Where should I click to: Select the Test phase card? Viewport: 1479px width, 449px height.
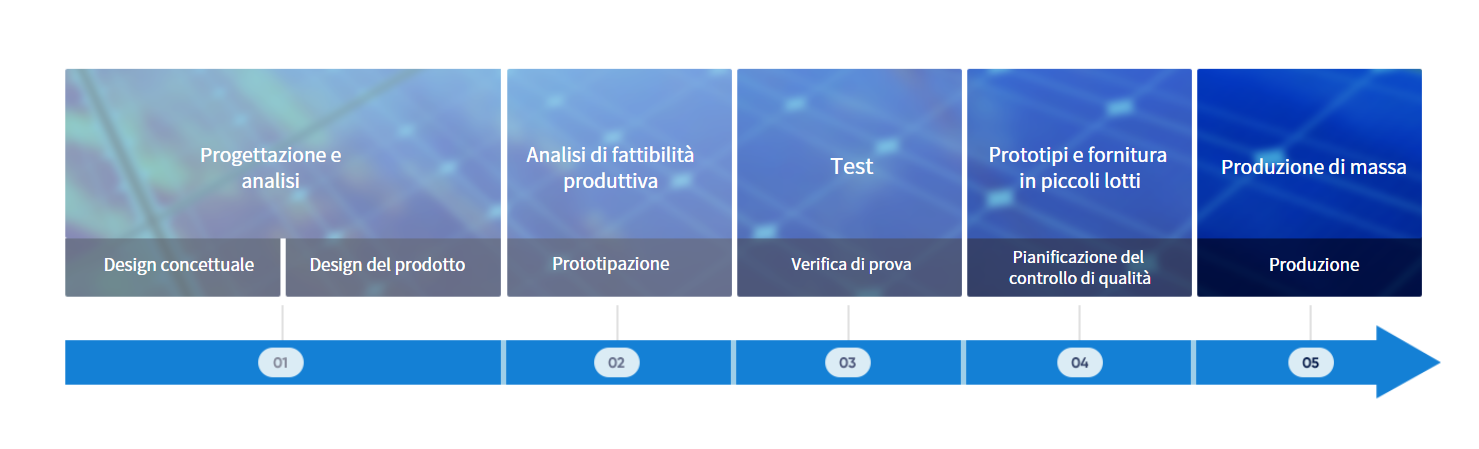coord(851,166)
